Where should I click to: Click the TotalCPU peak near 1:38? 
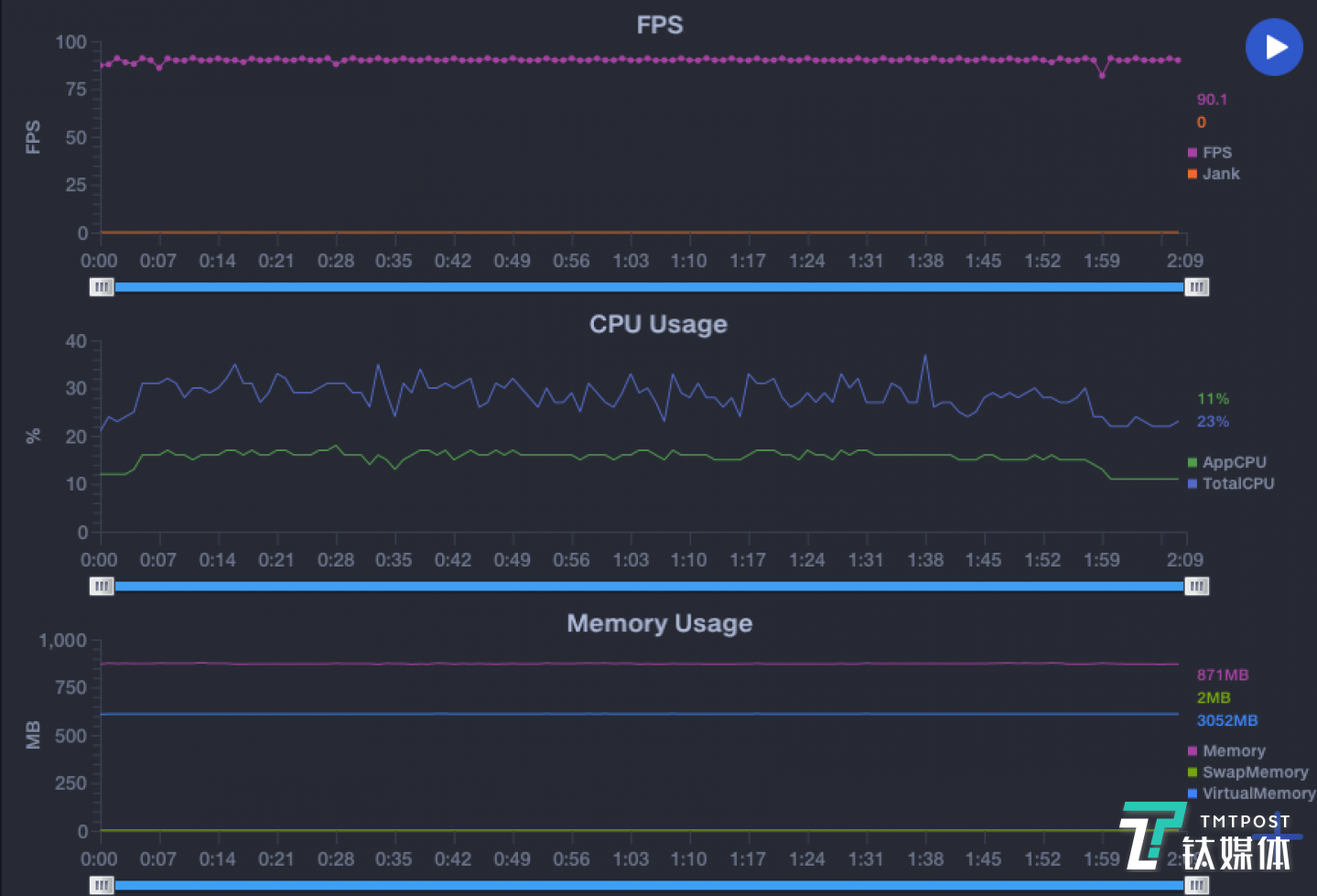925,356
